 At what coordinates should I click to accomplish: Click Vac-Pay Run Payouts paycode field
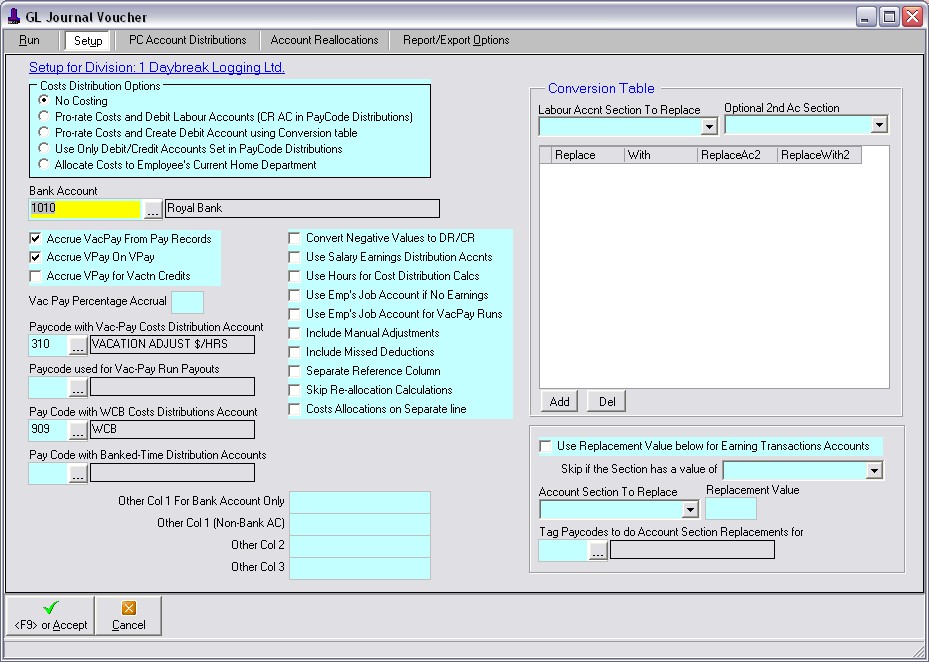coord(49,388)
